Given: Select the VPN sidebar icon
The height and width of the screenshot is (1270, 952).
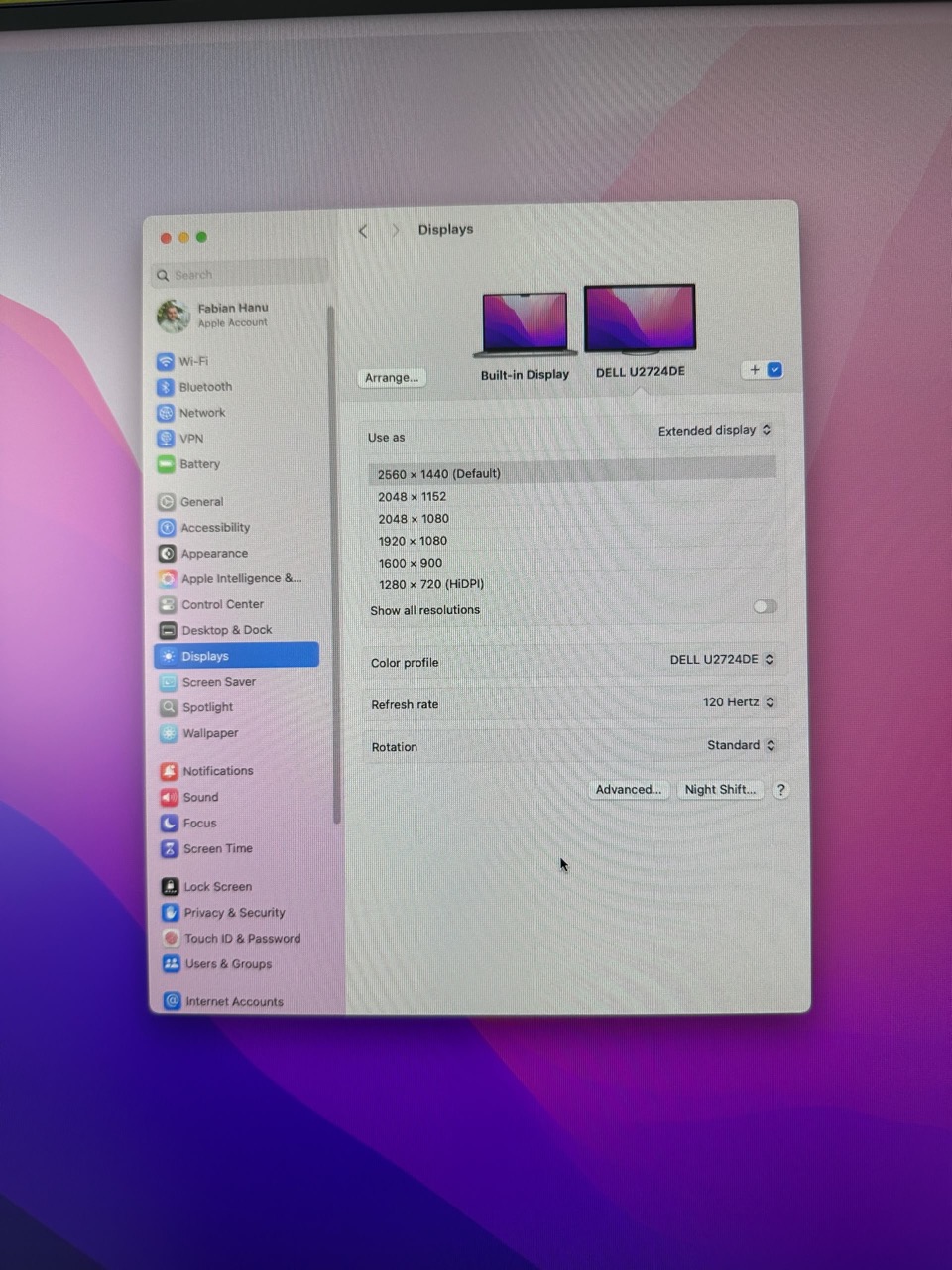Looking at the screenshot, I should 166,439.
